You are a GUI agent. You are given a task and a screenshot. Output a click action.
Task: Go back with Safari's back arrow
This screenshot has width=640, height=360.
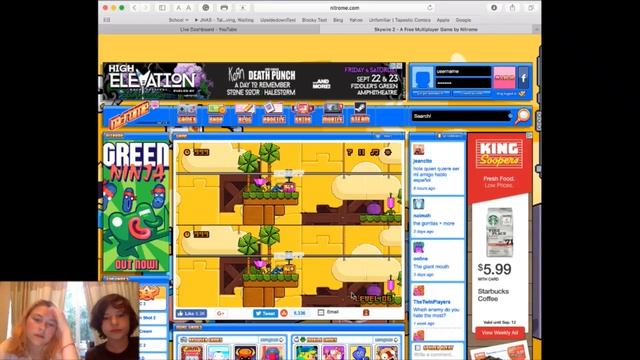[134, 8]
